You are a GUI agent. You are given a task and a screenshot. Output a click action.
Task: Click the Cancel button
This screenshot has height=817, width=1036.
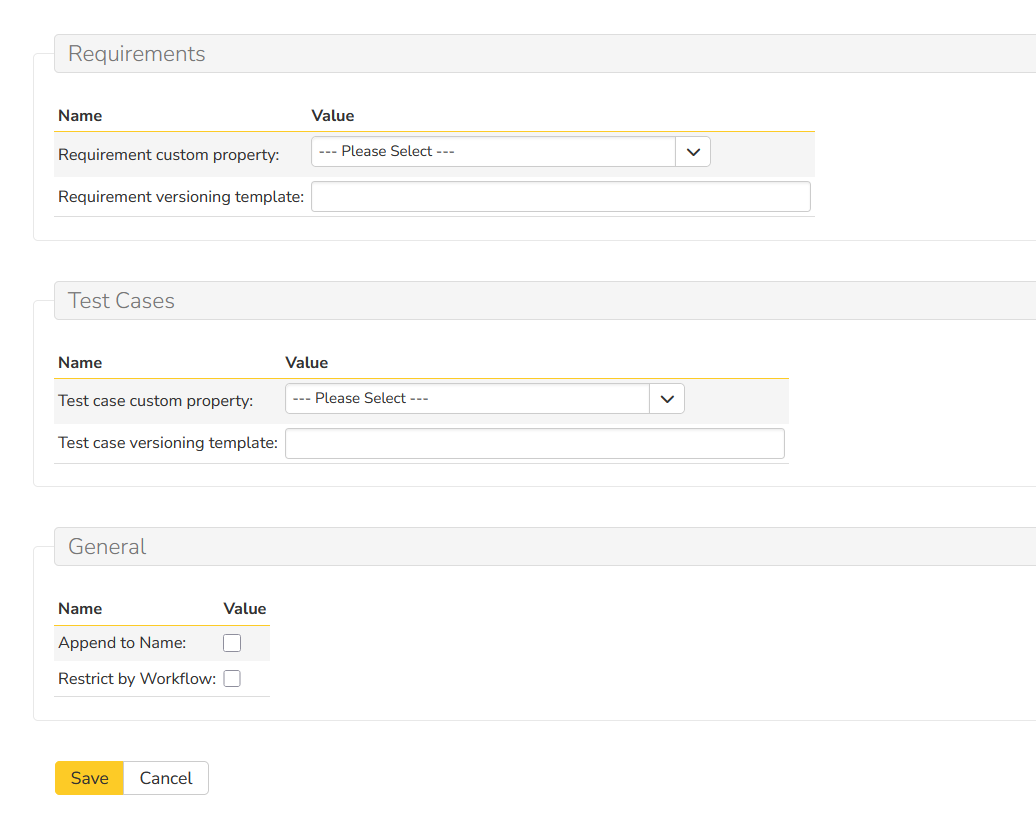tap(166, 778)
